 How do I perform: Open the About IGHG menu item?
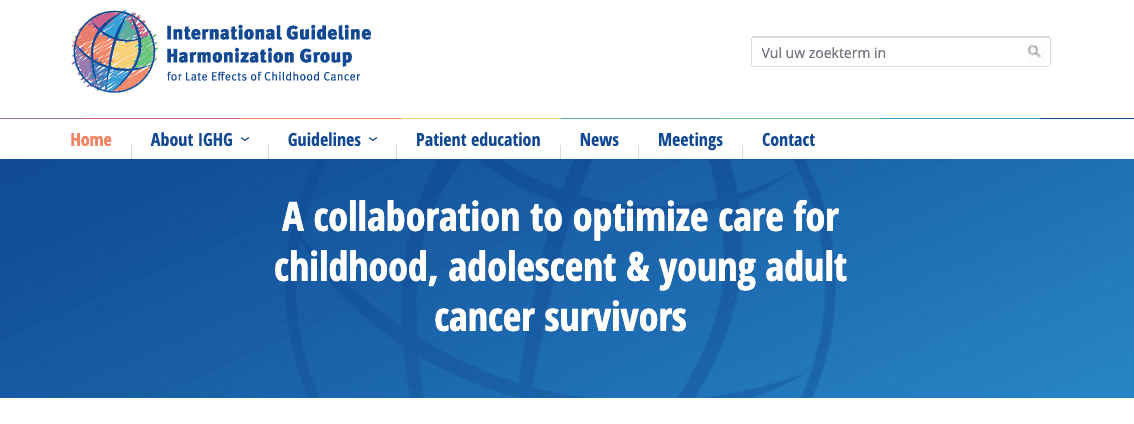tap(192, 140)
